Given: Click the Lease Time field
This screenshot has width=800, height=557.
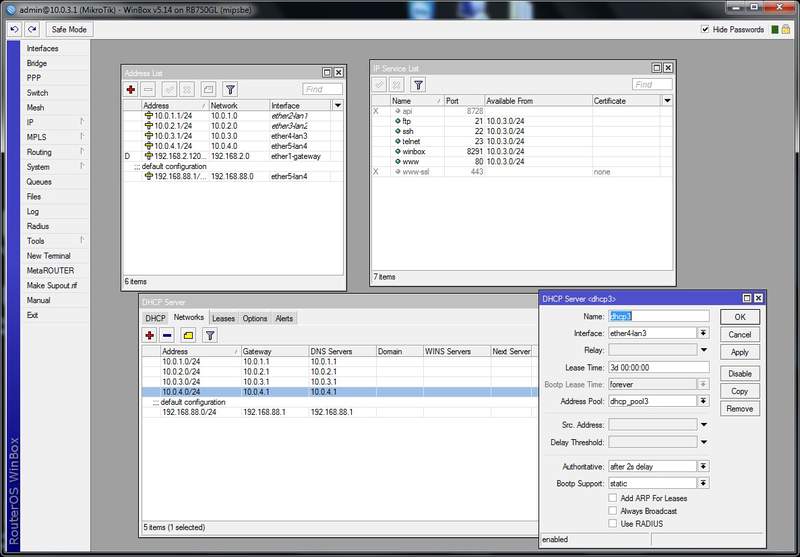Looking at the screenshot, I should 659,367.
